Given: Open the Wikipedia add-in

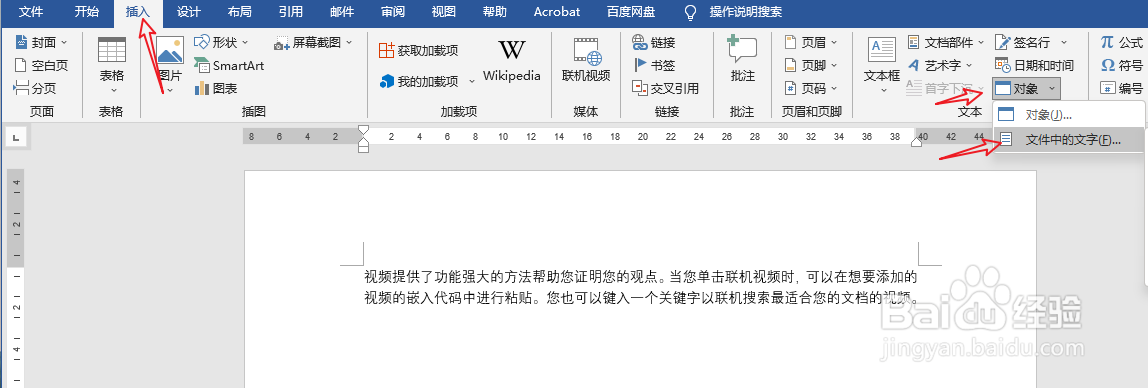Looking at the screenshot, I should point(512,60).
